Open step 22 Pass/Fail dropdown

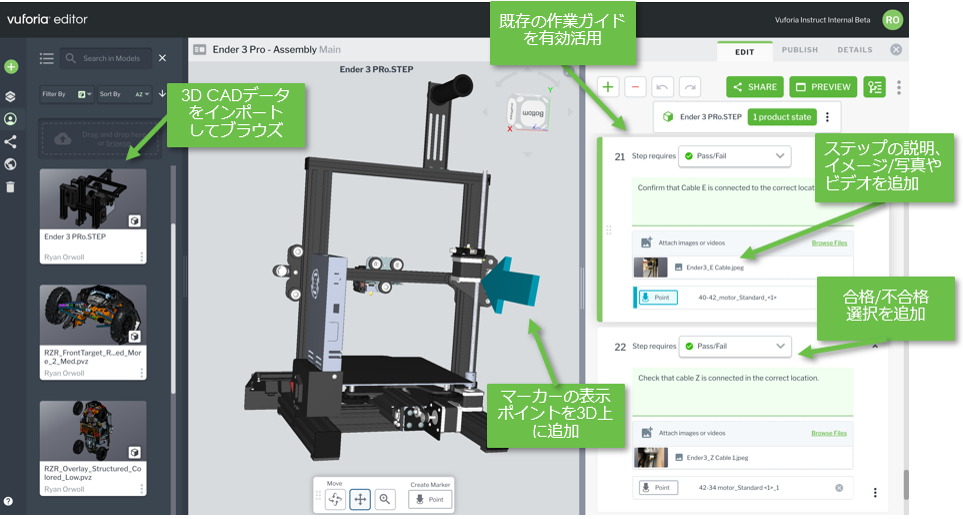coord(735,346)
